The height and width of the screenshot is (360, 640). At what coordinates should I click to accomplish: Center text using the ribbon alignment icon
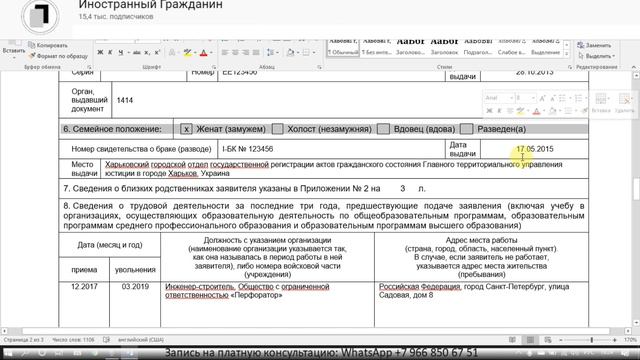[x=235, y=53]
